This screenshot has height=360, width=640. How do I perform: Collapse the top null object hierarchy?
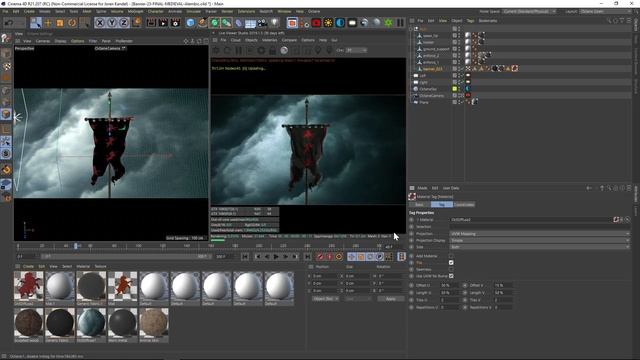[411, 29]
